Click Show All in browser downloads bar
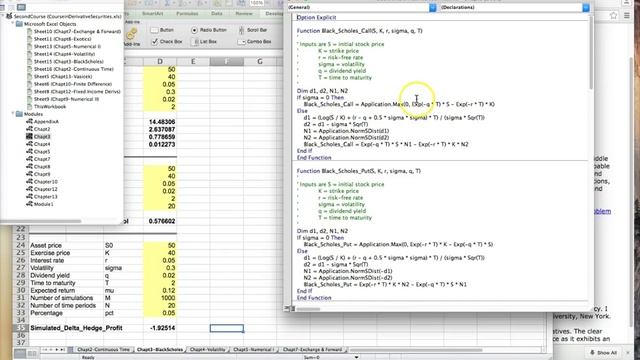The height and width of the screenshot is (360, 640). (x=603, y=353)
